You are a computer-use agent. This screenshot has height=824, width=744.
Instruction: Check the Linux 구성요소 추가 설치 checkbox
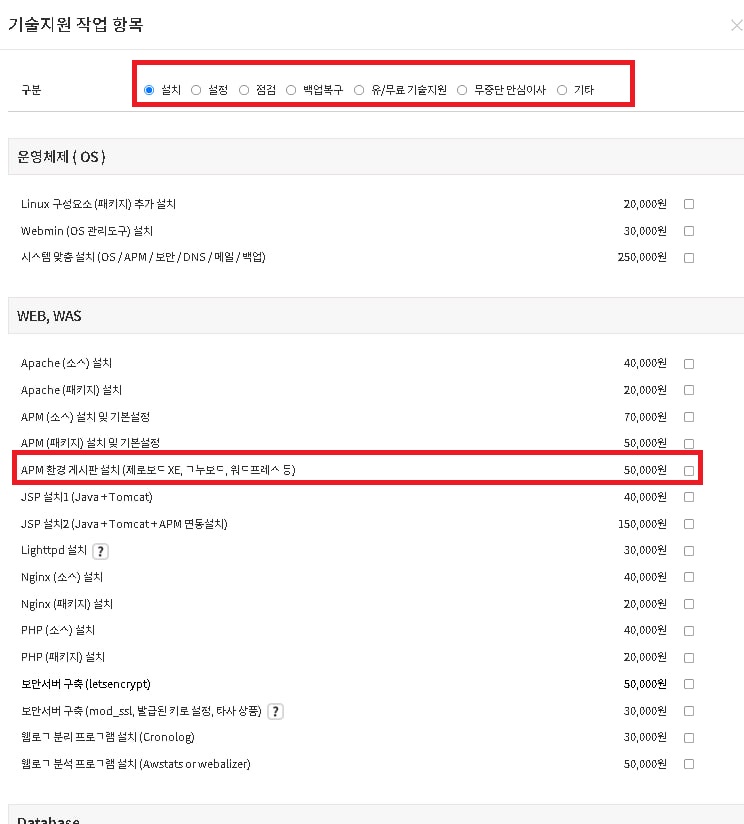click(x=689, y=204)
